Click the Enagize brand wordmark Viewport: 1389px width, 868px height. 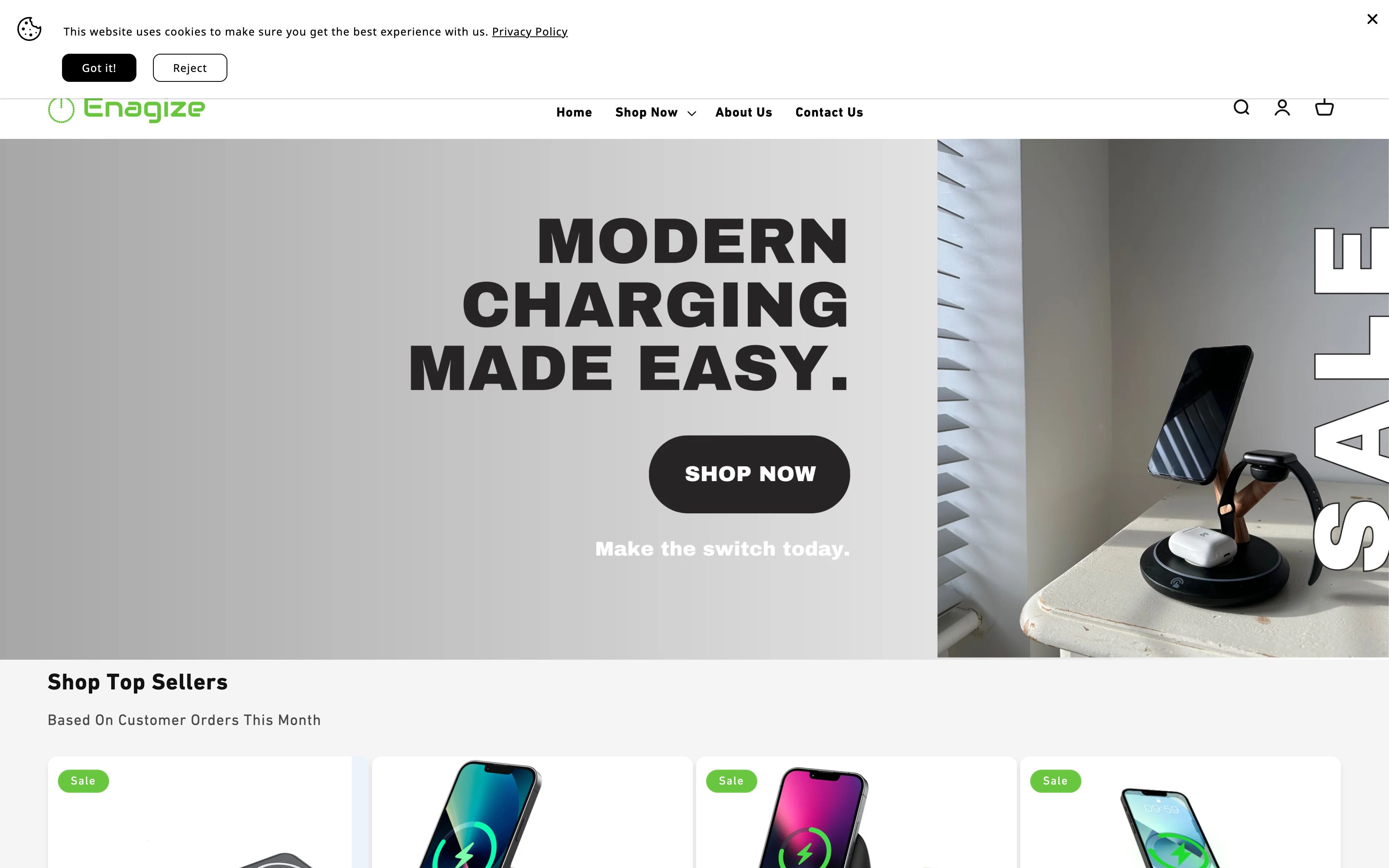[144, 109]
